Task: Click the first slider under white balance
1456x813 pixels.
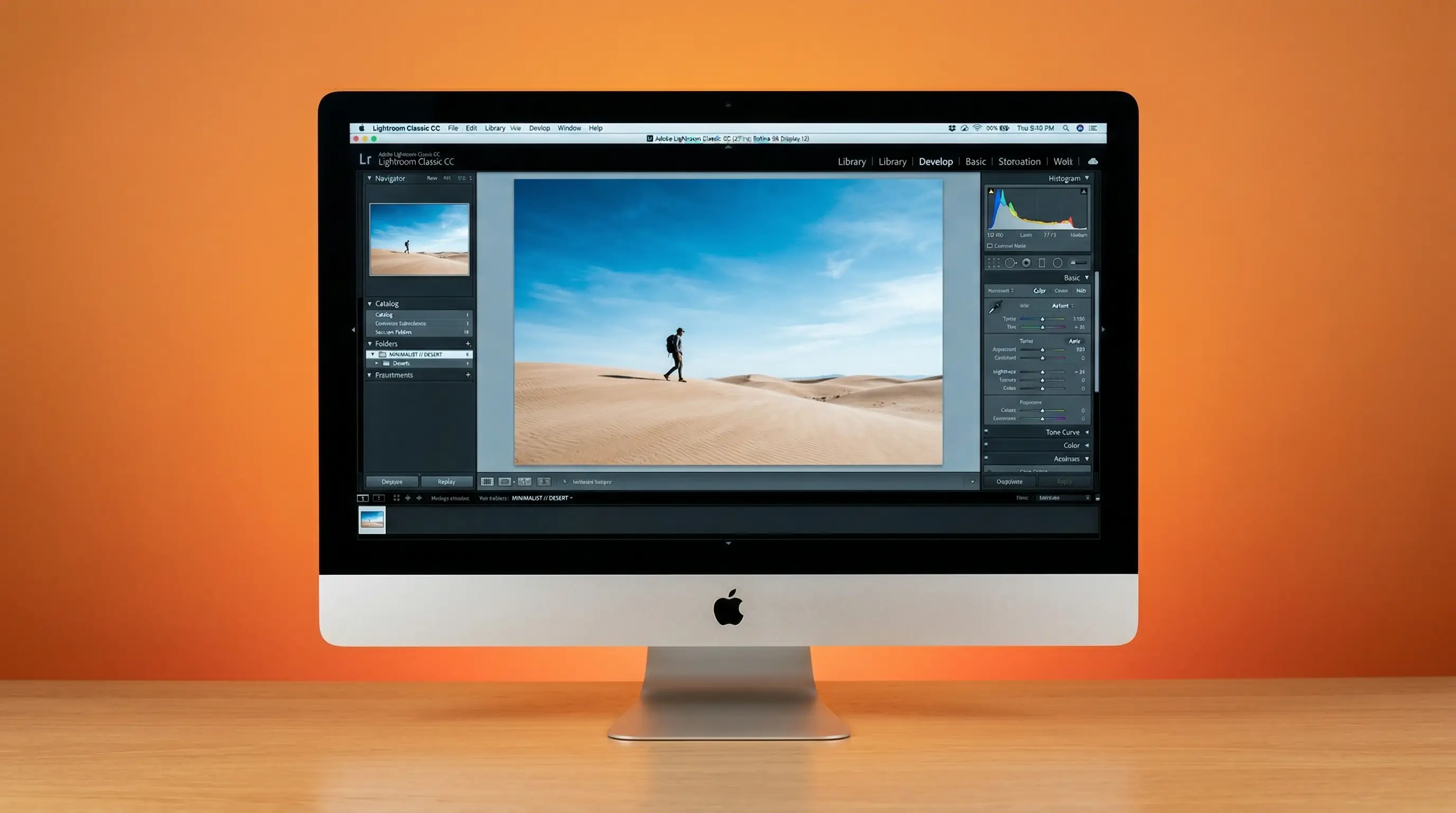Action: [x=1042, y=319]
